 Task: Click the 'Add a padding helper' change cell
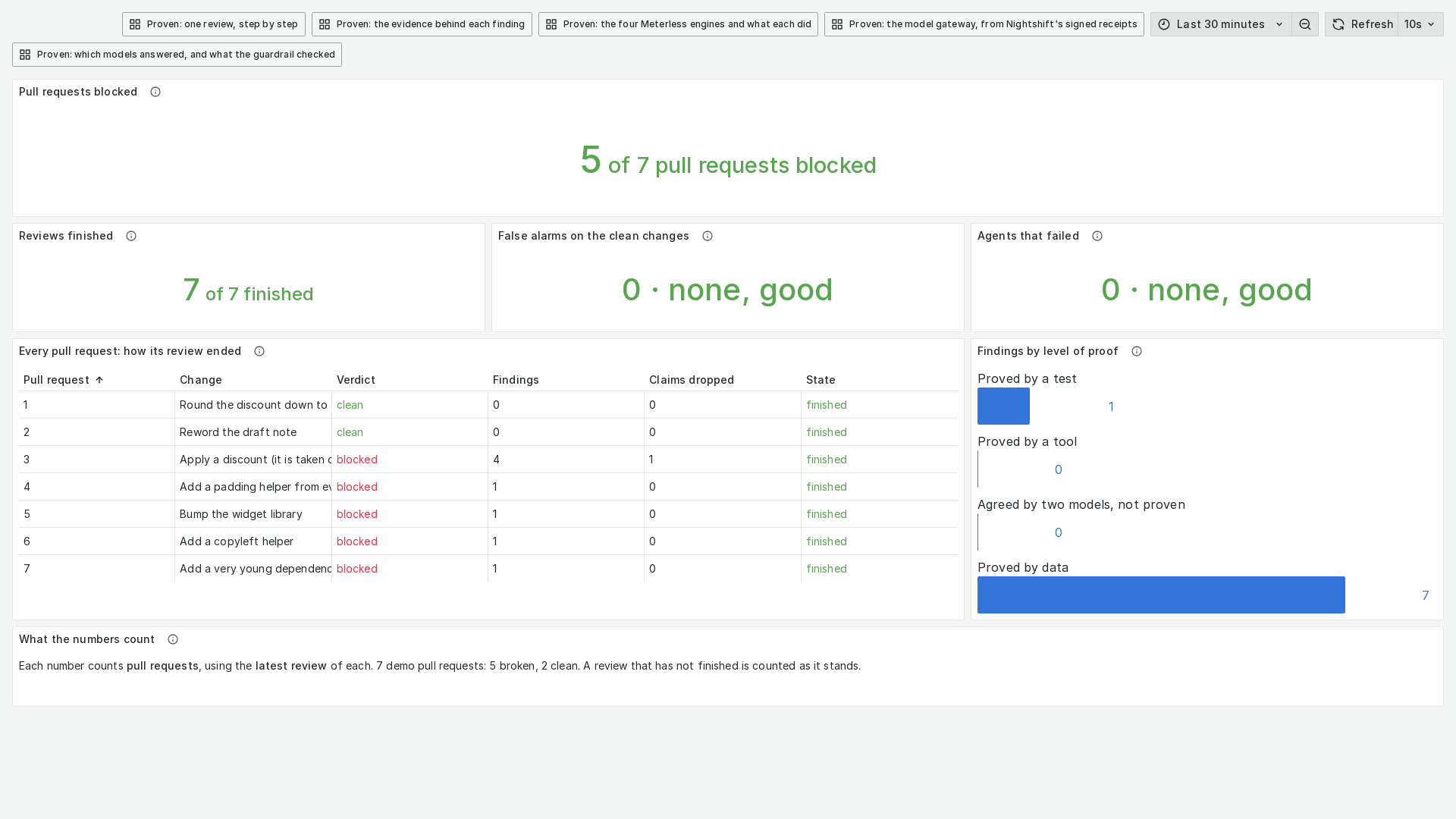pyautogui.click(x=253, y=487)
